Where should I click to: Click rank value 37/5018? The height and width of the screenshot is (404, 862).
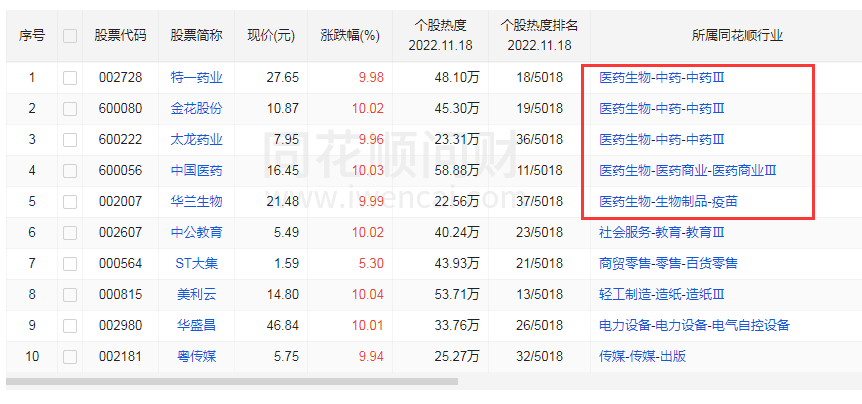[539, 201]
